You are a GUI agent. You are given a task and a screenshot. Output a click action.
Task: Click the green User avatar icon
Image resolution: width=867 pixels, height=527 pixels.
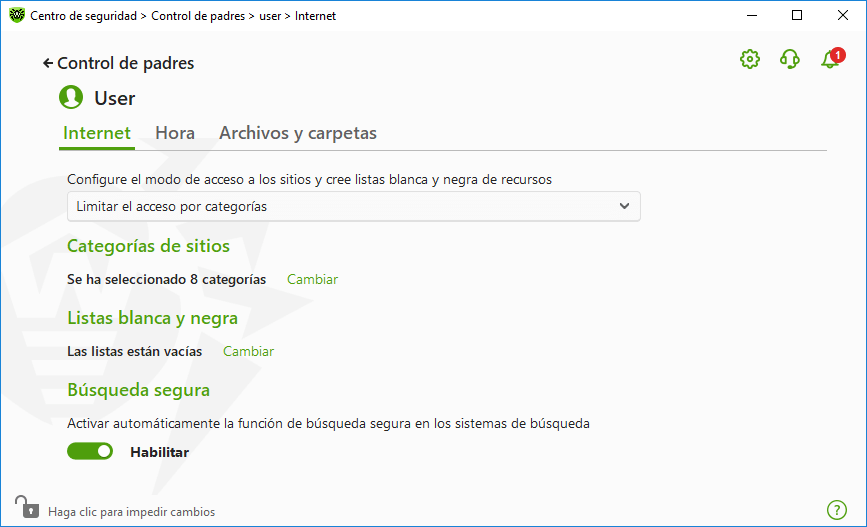[71, 97]
